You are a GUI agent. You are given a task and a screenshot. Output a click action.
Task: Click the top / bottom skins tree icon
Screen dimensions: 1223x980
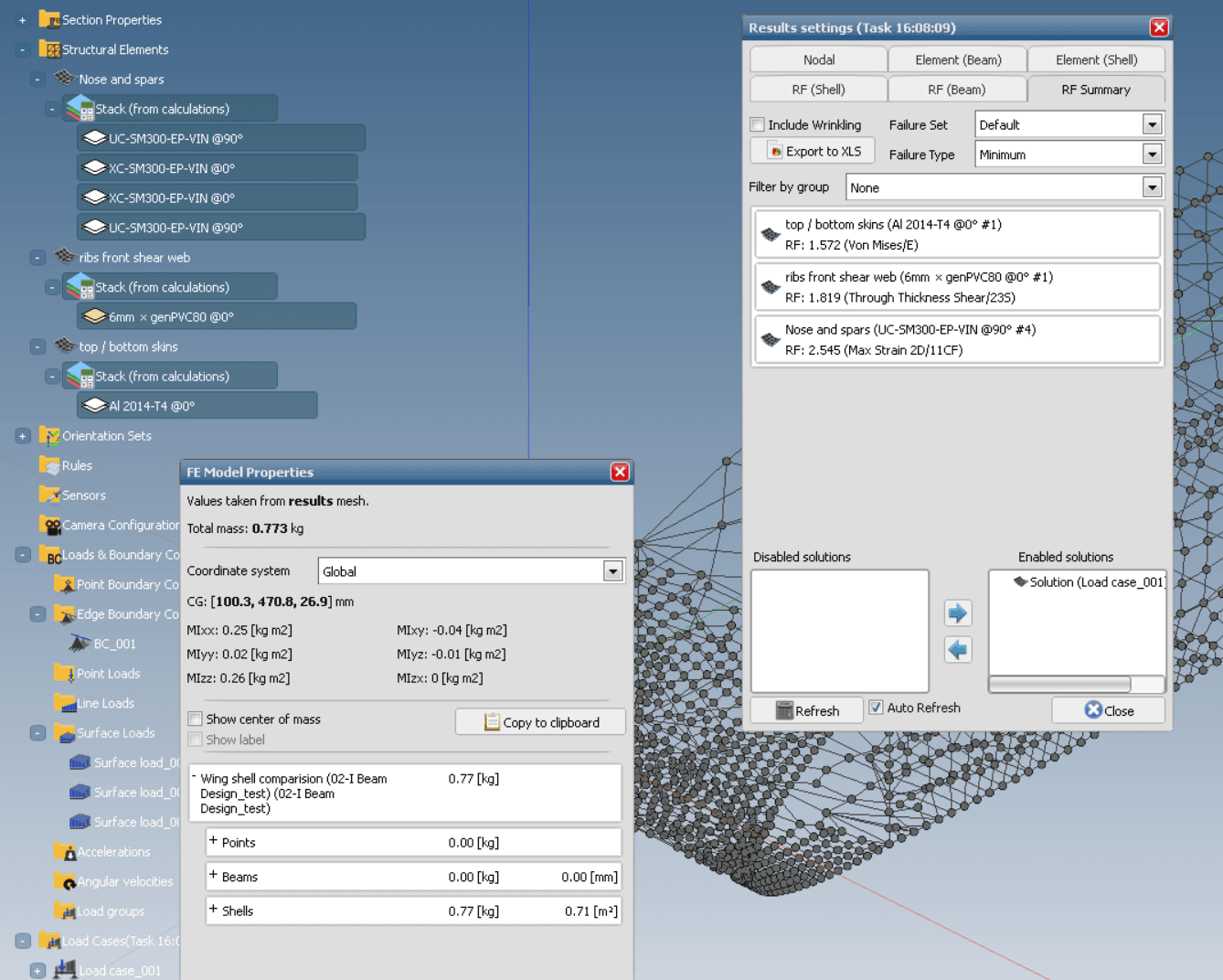pos(65,345)
